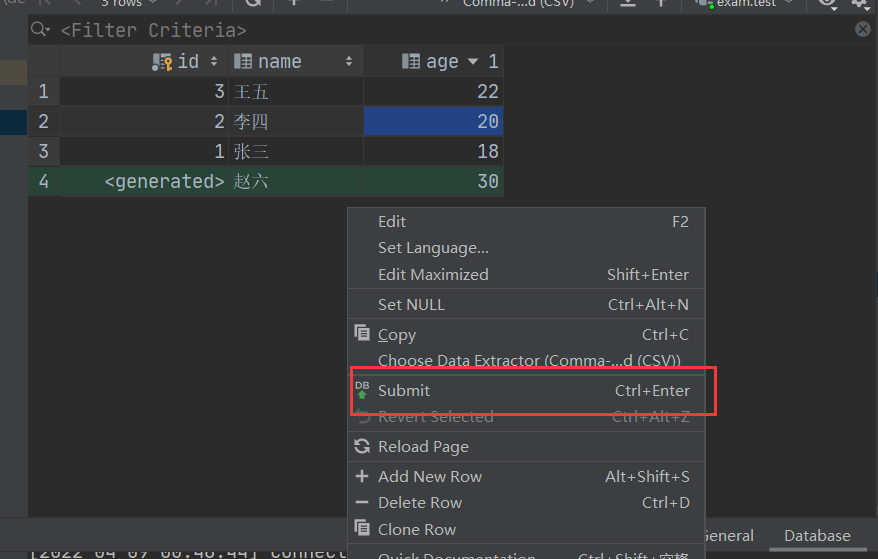Choose Set Language... in the context menu
The height and width of the screenshot is (559, 878).
point(526,248)
